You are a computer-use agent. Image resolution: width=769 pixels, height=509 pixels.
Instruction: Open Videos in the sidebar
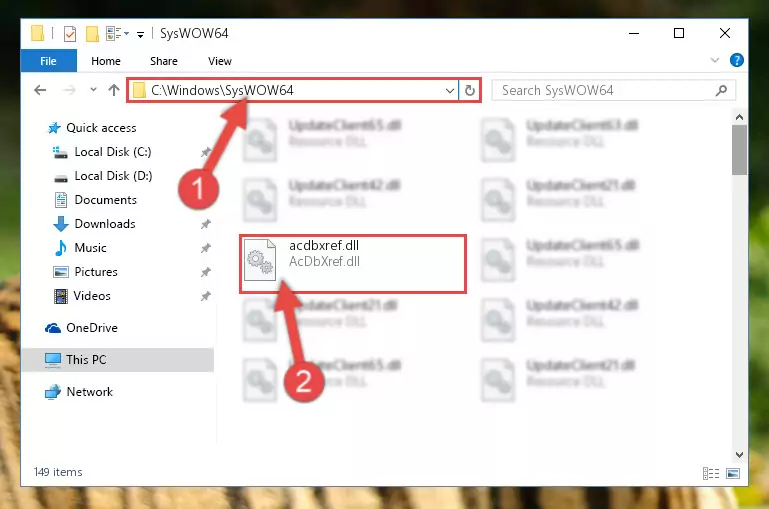click(x=92, y=296)
